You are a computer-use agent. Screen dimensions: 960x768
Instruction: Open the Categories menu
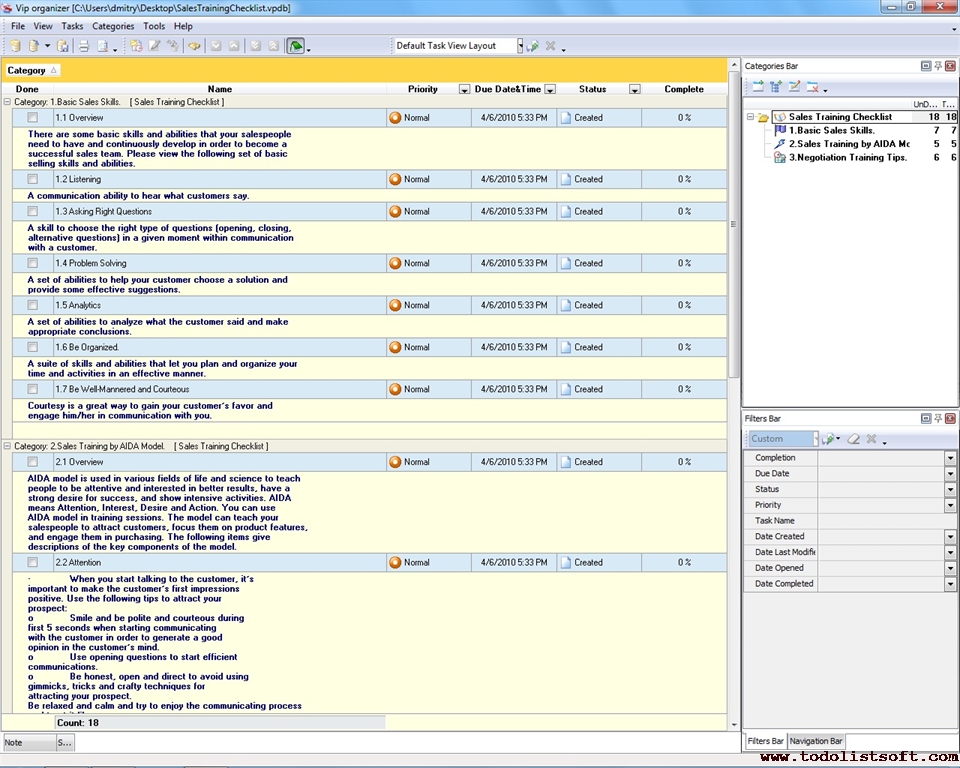click(x=113, y=26)
